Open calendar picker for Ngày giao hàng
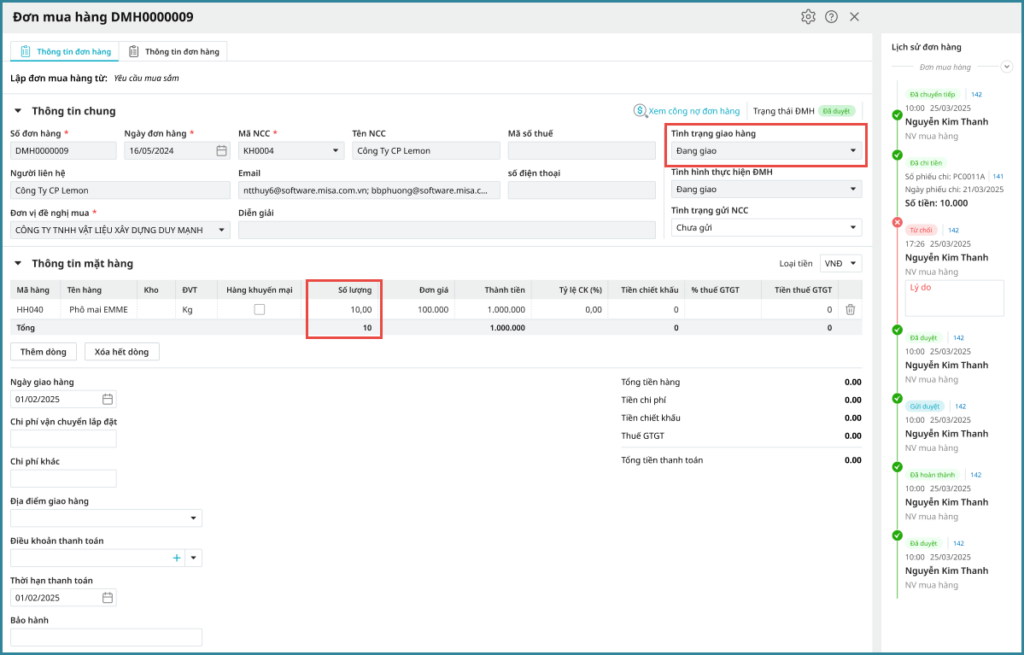 108,399
